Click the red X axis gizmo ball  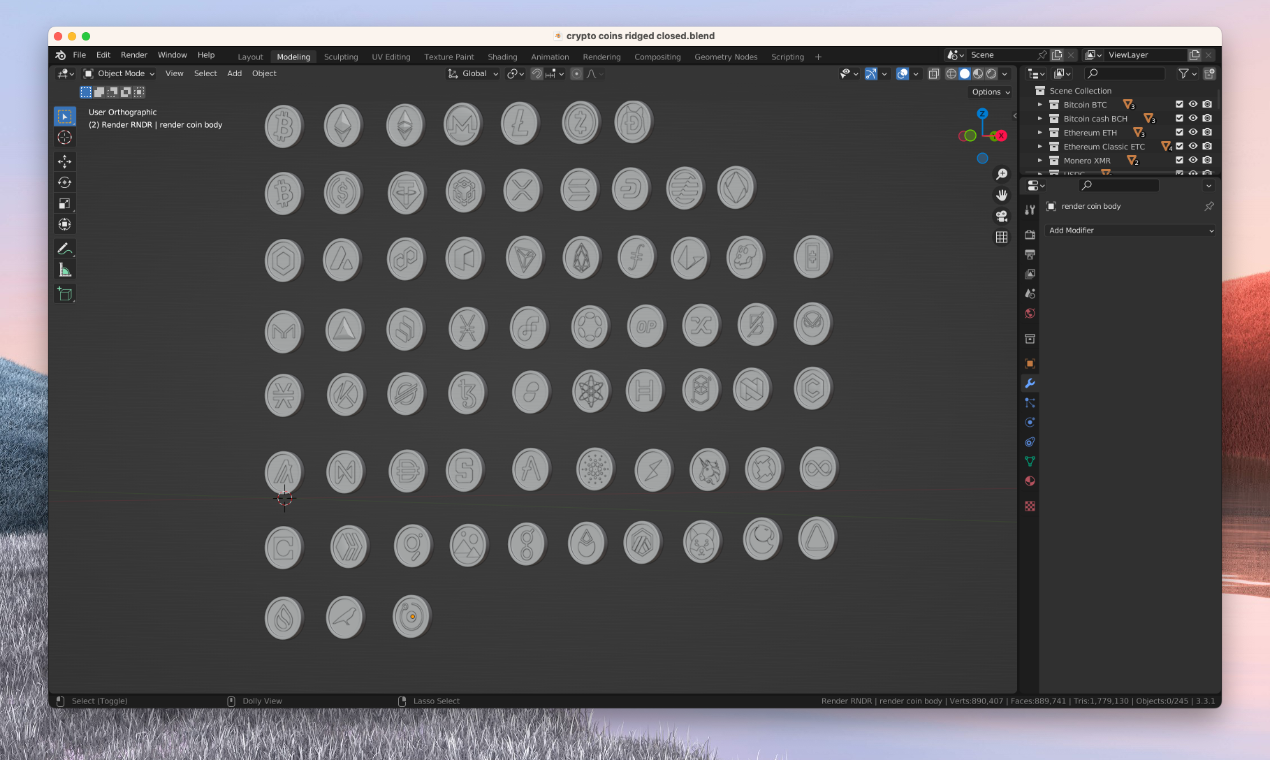(1001, 135)
